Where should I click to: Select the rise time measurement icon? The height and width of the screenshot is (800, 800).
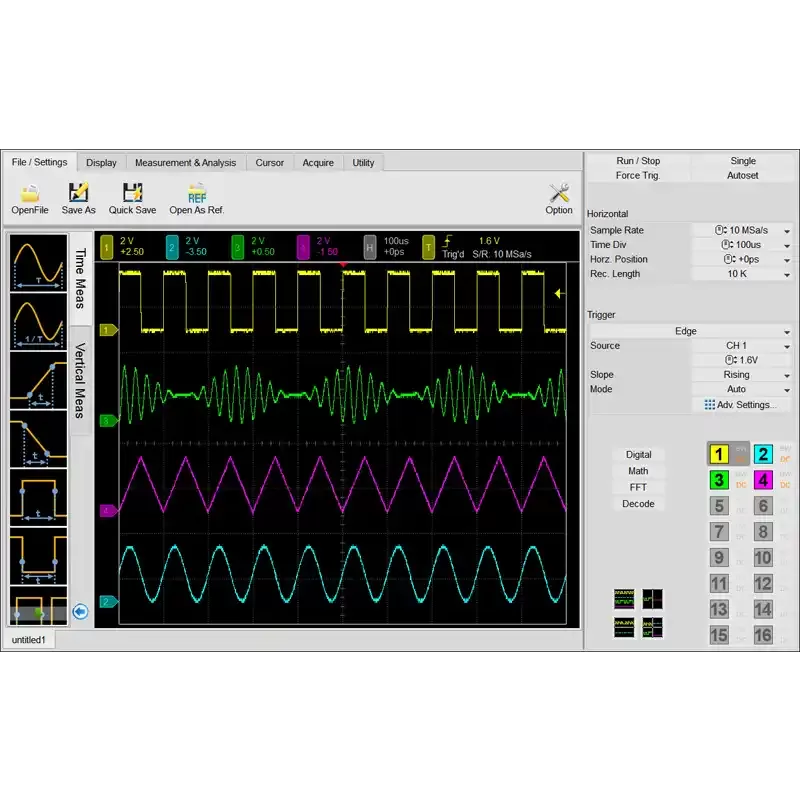[38, 380]
